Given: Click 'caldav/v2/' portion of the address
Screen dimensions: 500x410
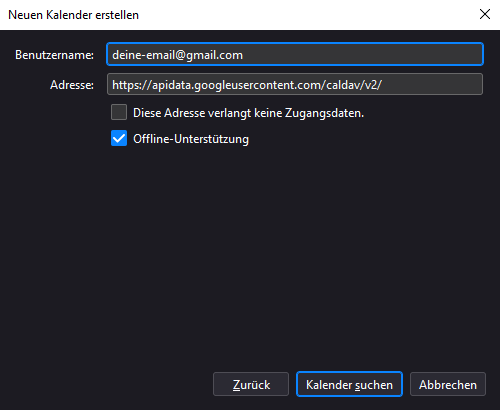Looking at the screenshot, I should [354, 85].
